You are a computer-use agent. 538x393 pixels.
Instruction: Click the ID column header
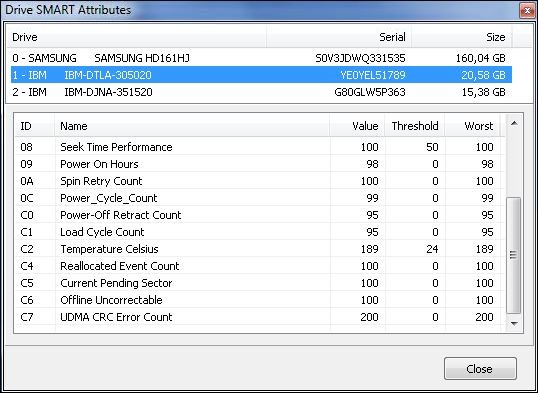(x=34, y=126)
